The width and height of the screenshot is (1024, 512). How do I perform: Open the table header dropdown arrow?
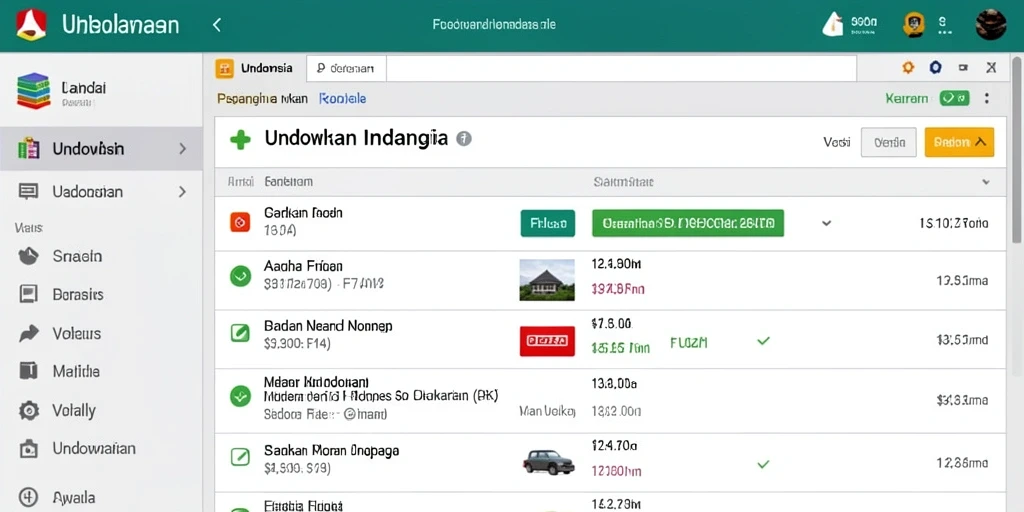[986, 182]
